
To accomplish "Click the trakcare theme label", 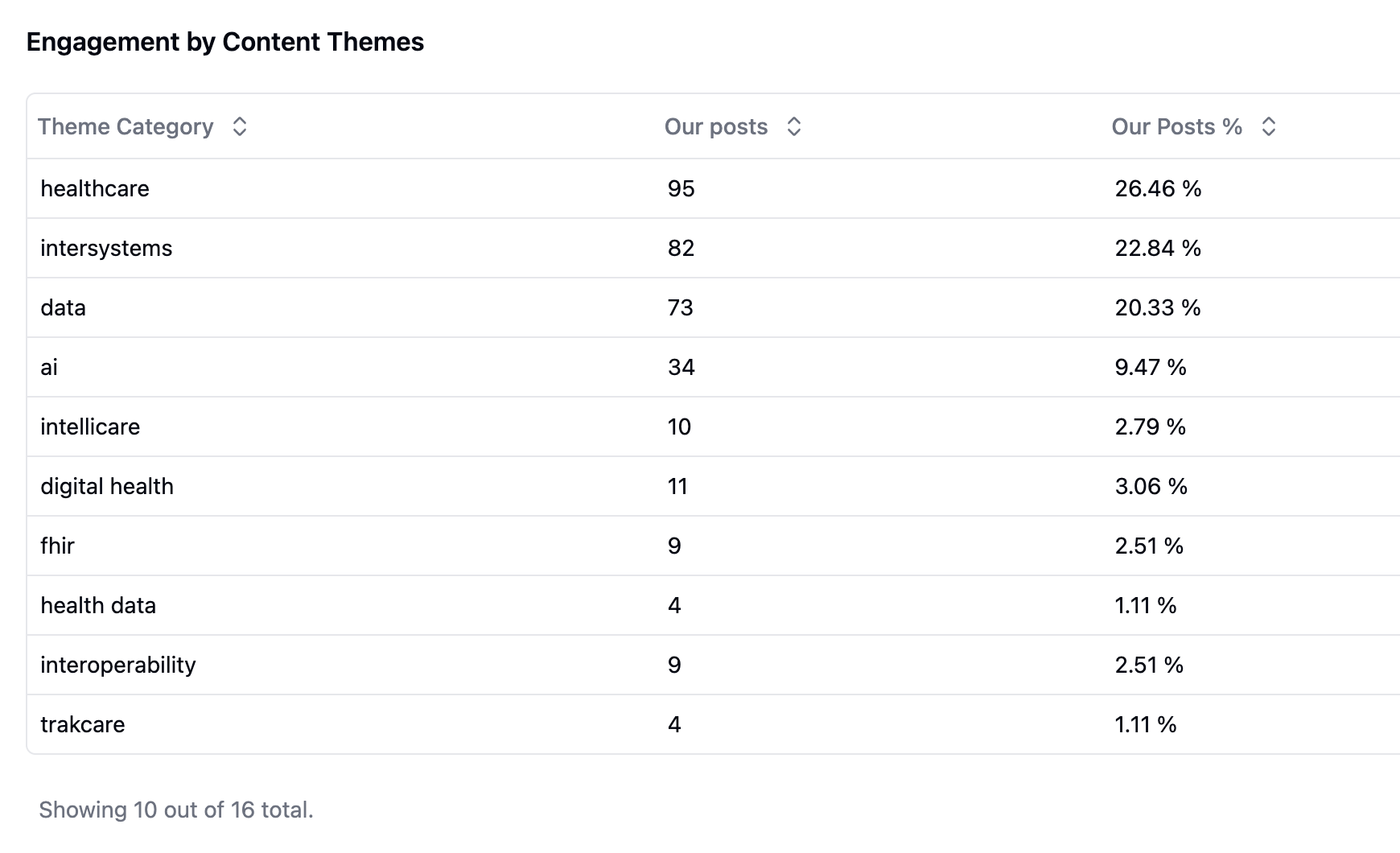I will (82, 724).
